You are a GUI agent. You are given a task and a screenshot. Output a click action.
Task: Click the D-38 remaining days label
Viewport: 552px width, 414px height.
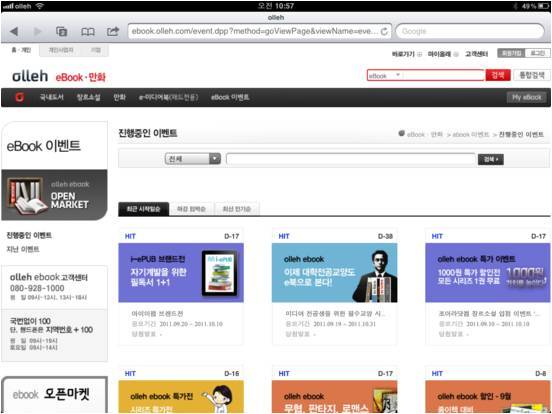(x=385, y=236)
